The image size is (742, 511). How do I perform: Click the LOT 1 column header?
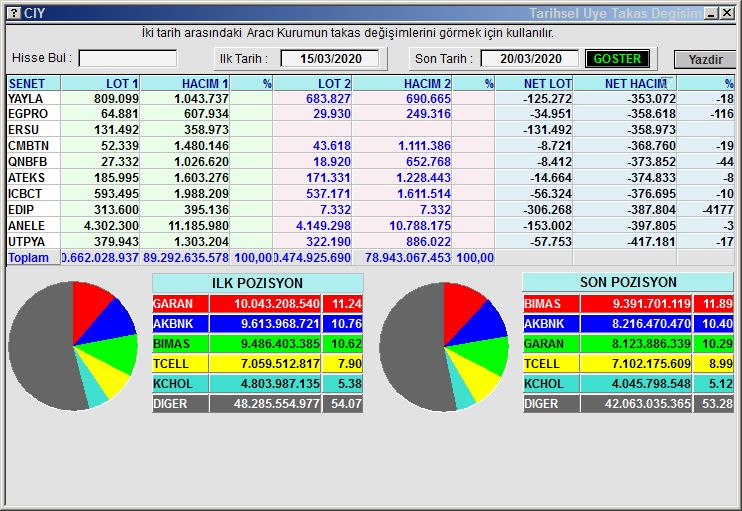pyautogui.click(x=101, y=84)
